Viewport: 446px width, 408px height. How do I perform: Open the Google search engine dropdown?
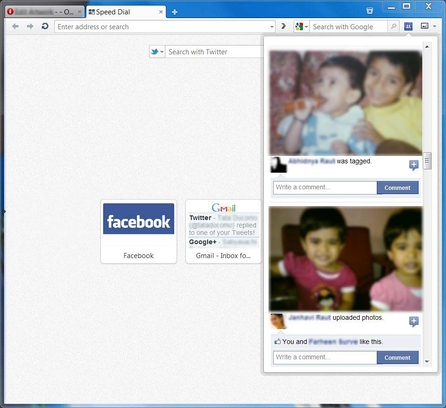coord(301,27)
